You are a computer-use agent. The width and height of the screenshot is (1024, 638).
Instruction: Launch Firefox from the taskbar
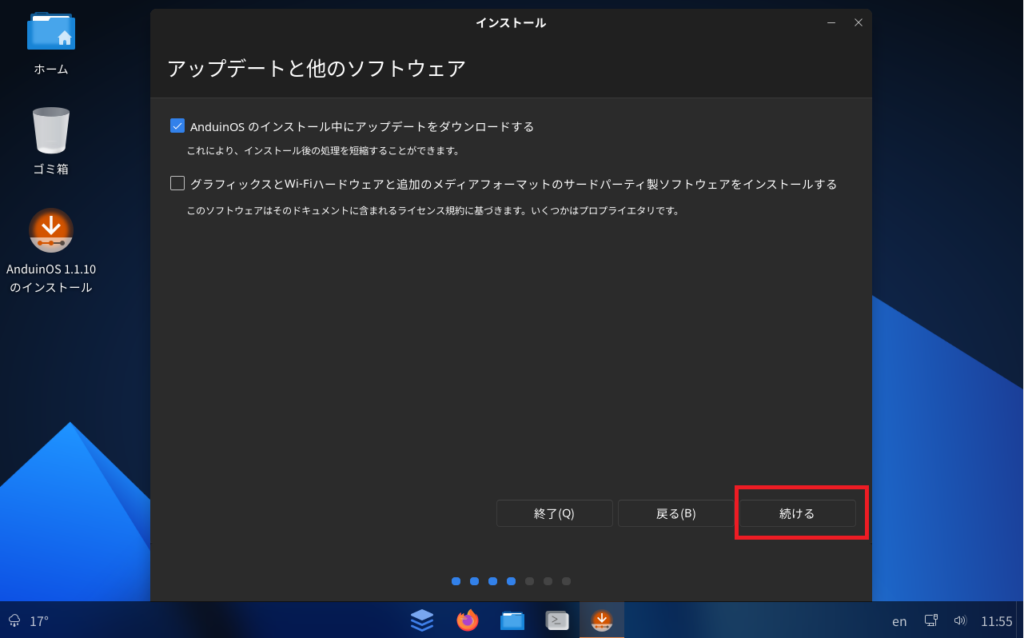click(467, 621)
